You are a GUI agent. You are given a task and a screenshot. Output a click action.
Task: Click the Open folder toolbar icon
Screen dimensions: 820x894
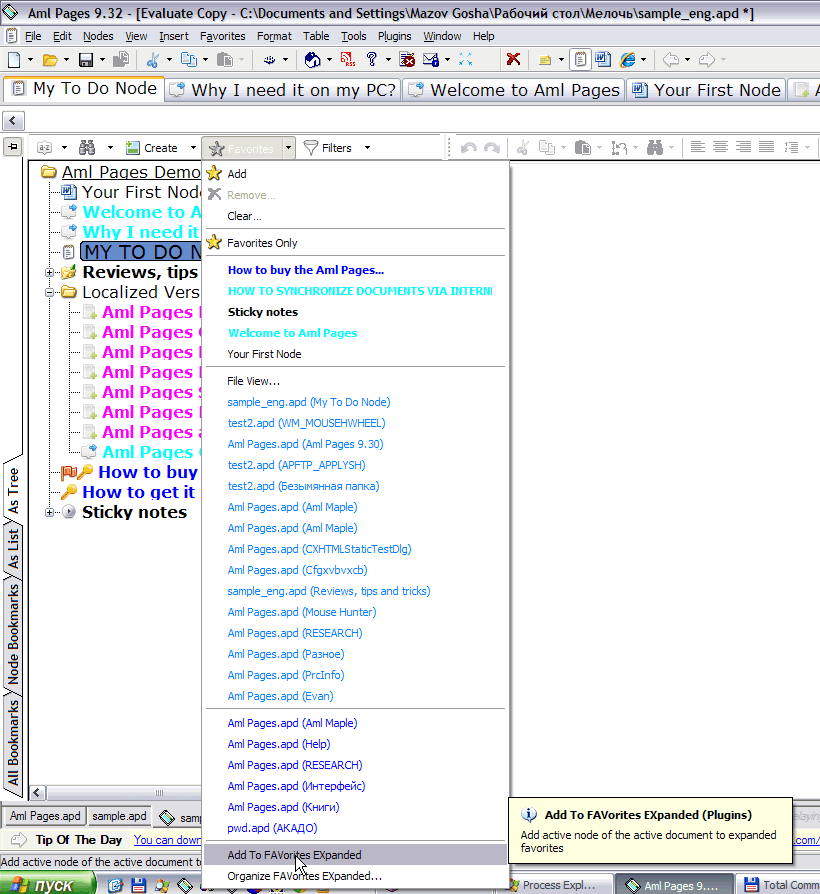(x=50, y=59)
